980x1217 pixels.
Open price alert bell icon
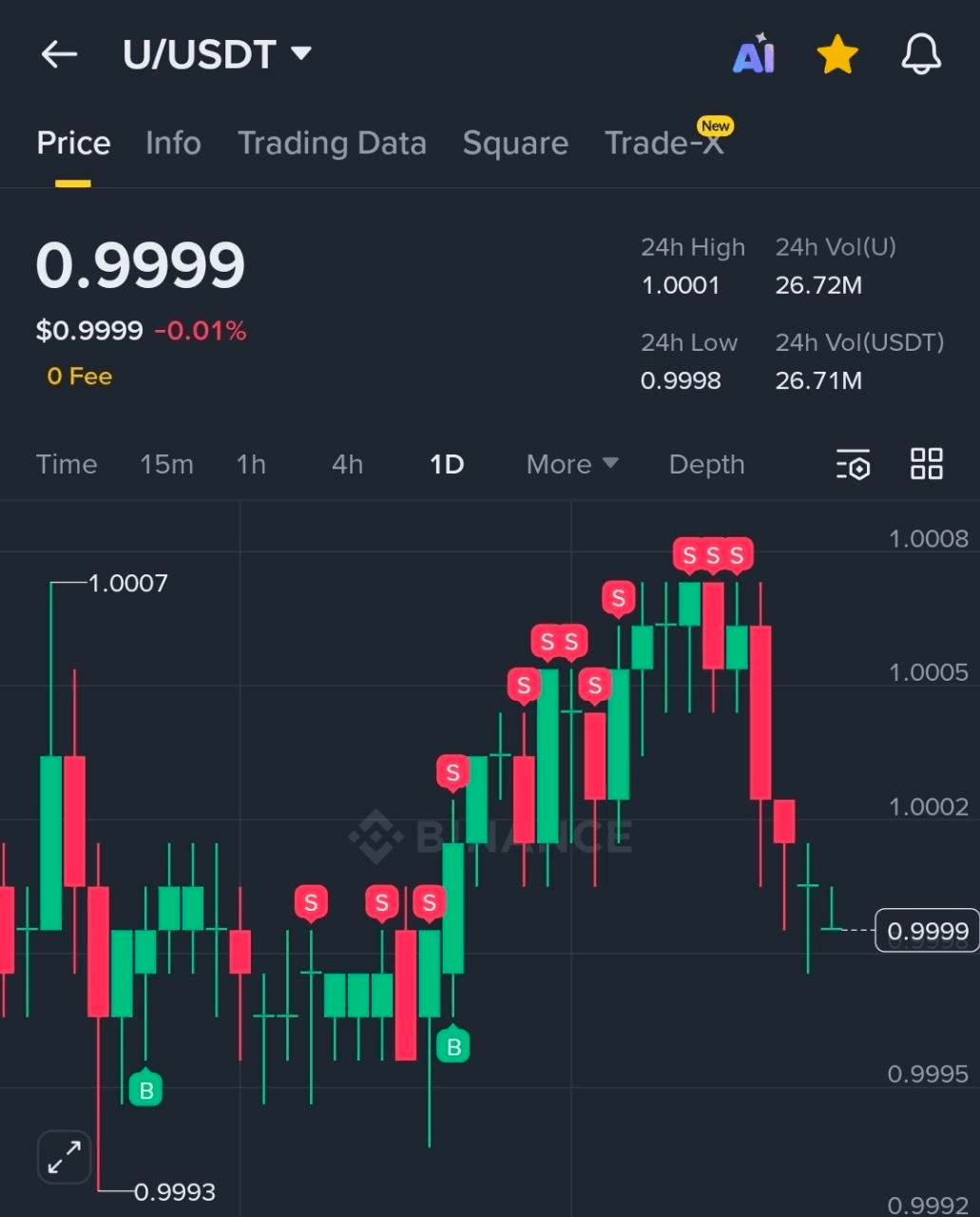coord(921,55)
